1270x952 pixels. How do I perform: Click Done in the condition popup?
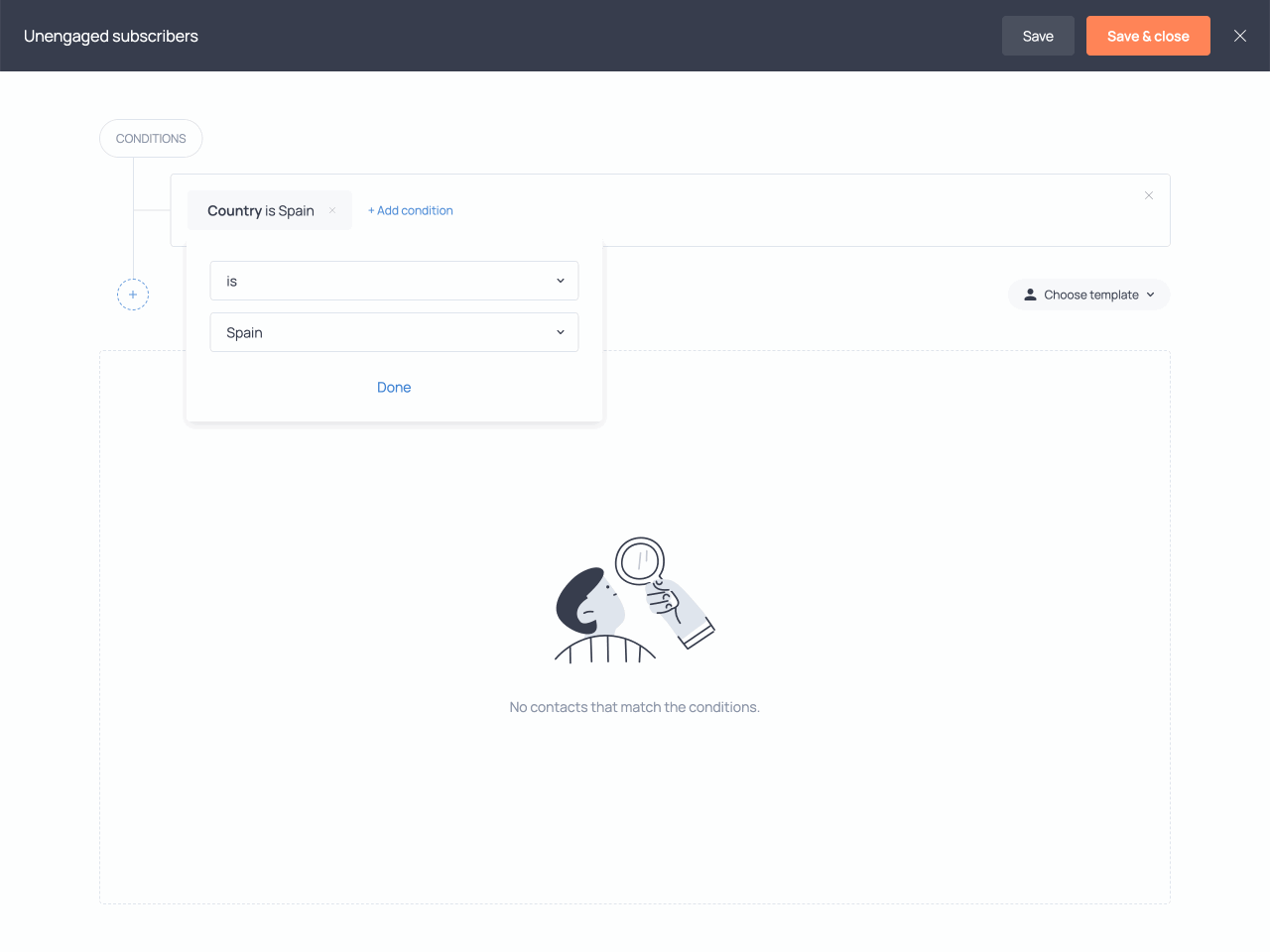394,387
